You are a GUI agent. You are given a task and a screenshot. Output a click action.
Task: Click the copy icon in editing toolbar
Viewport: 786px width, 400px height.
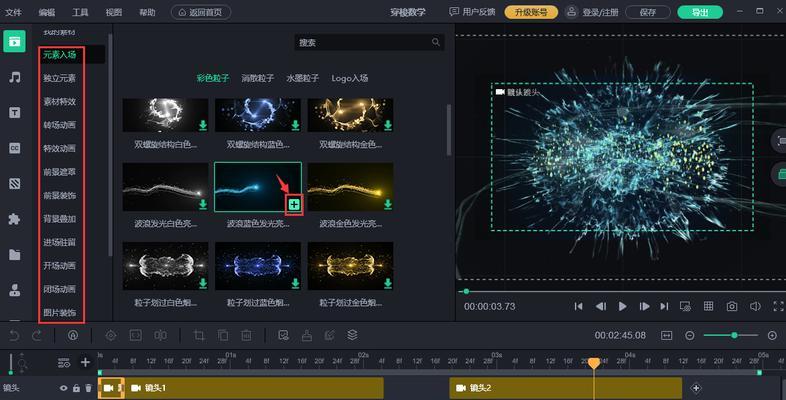click(223, 335)
